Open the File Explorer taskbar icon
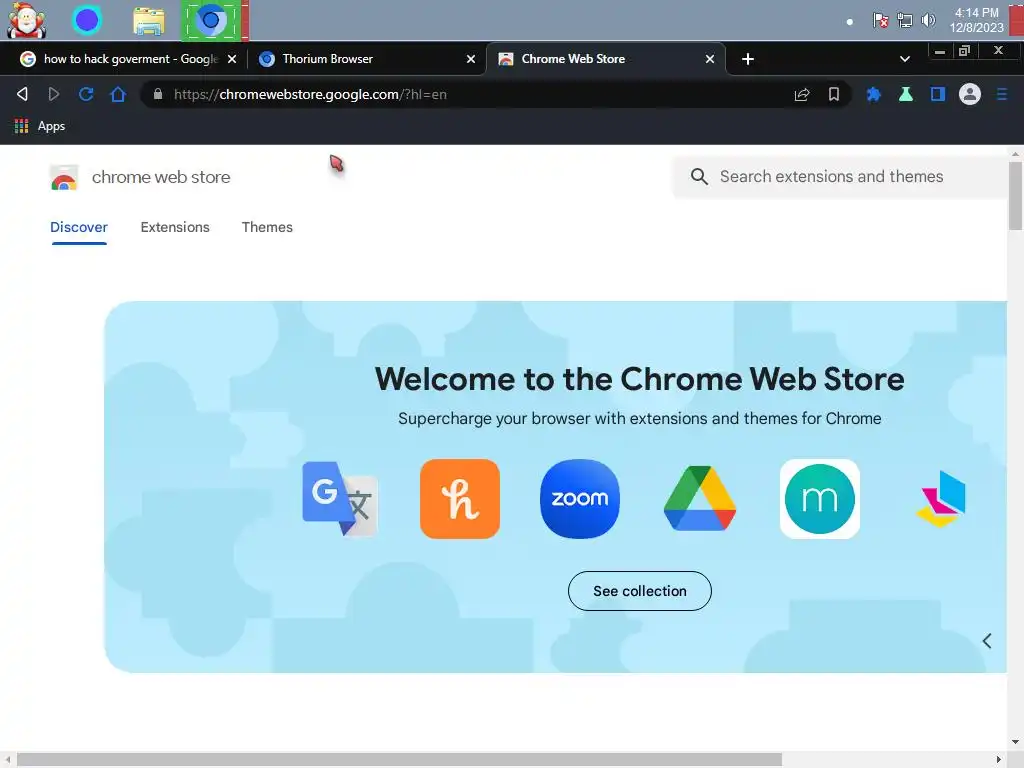The height and width of the screenshot is (768, 1024). pos(149,21)
